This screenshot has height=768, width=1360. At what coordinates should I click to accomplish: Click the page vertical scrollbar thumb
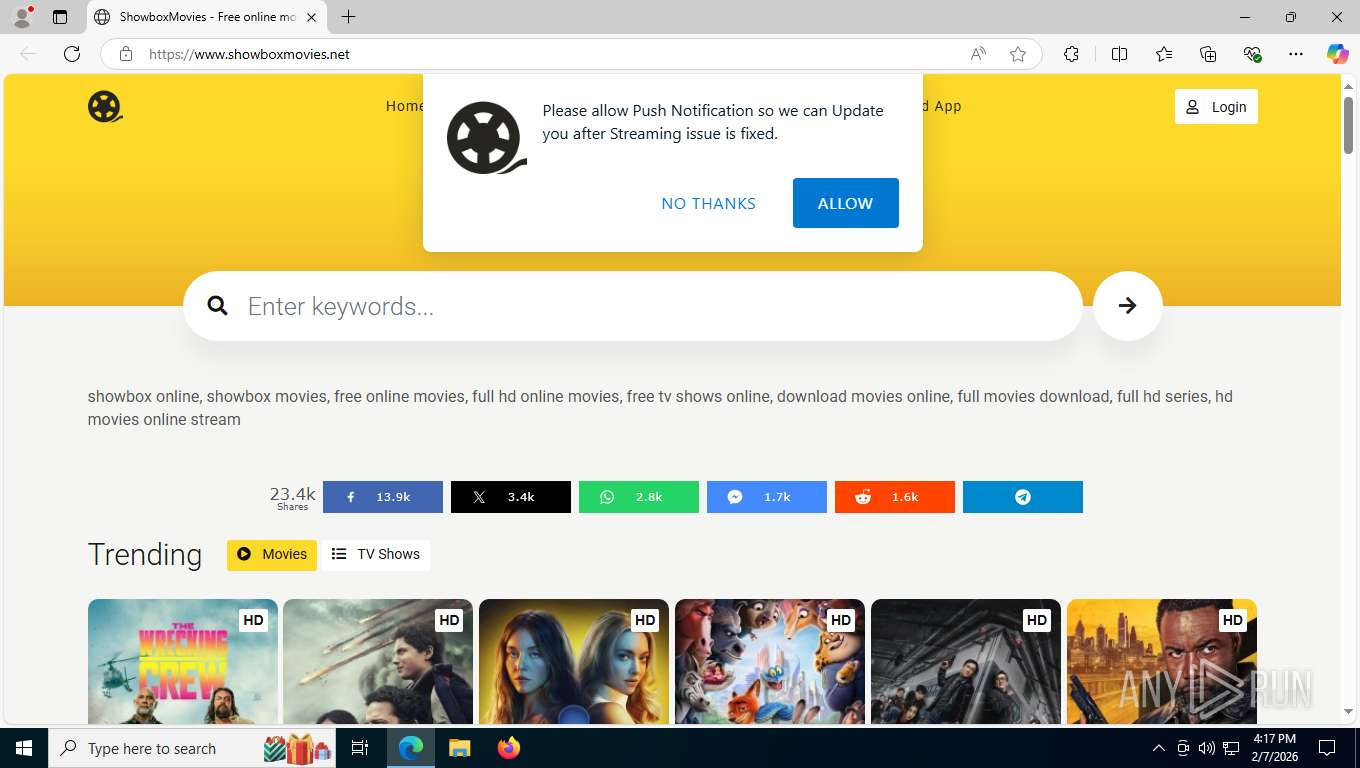click(1349, 124)
